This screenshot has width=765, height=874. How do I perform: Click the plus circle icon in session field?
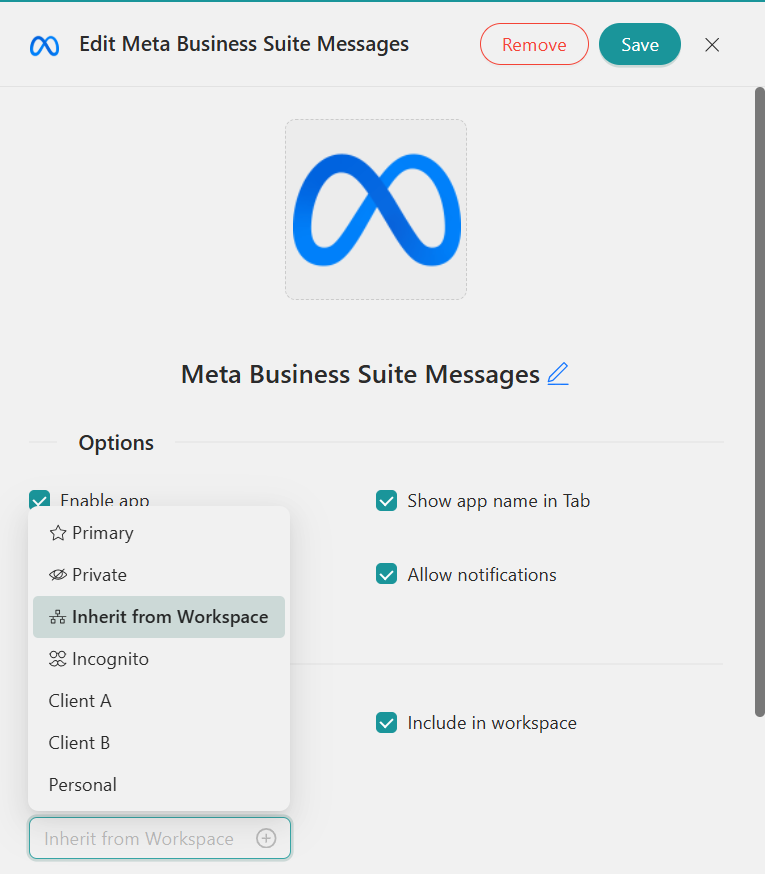[x=266, y=839]
